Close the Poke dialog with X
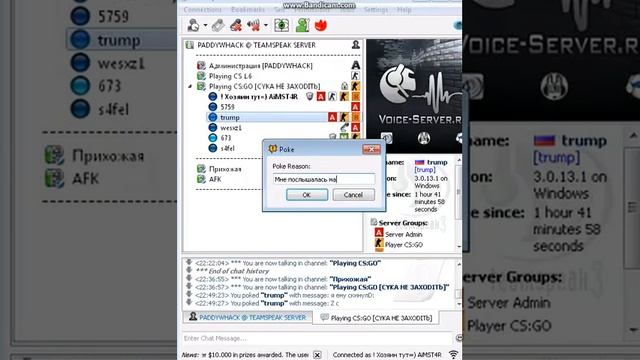 pyautogui.click(x=371, y=149)
